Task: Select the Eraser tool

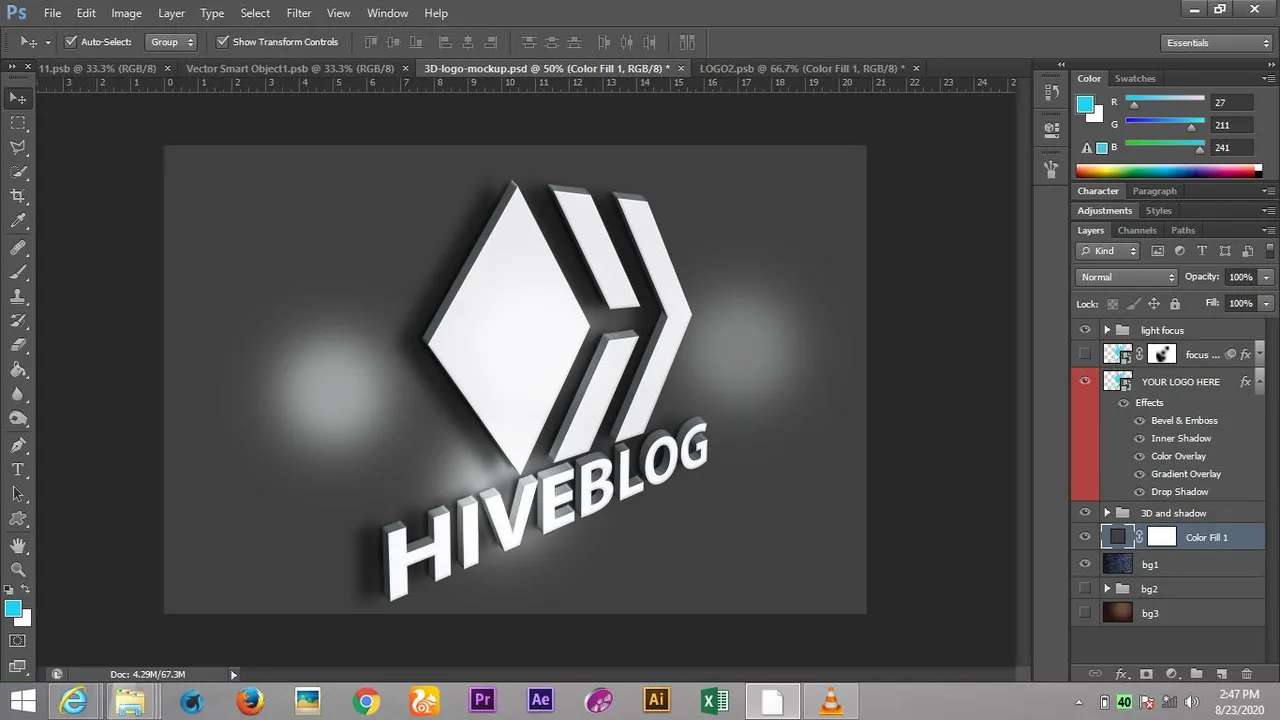Action: coord(18,345)
